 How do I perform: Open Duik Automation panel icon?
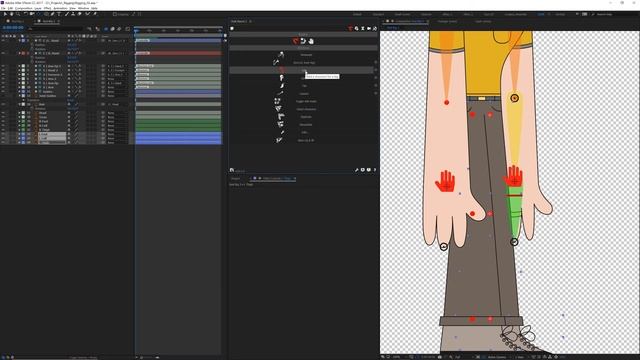303,41
